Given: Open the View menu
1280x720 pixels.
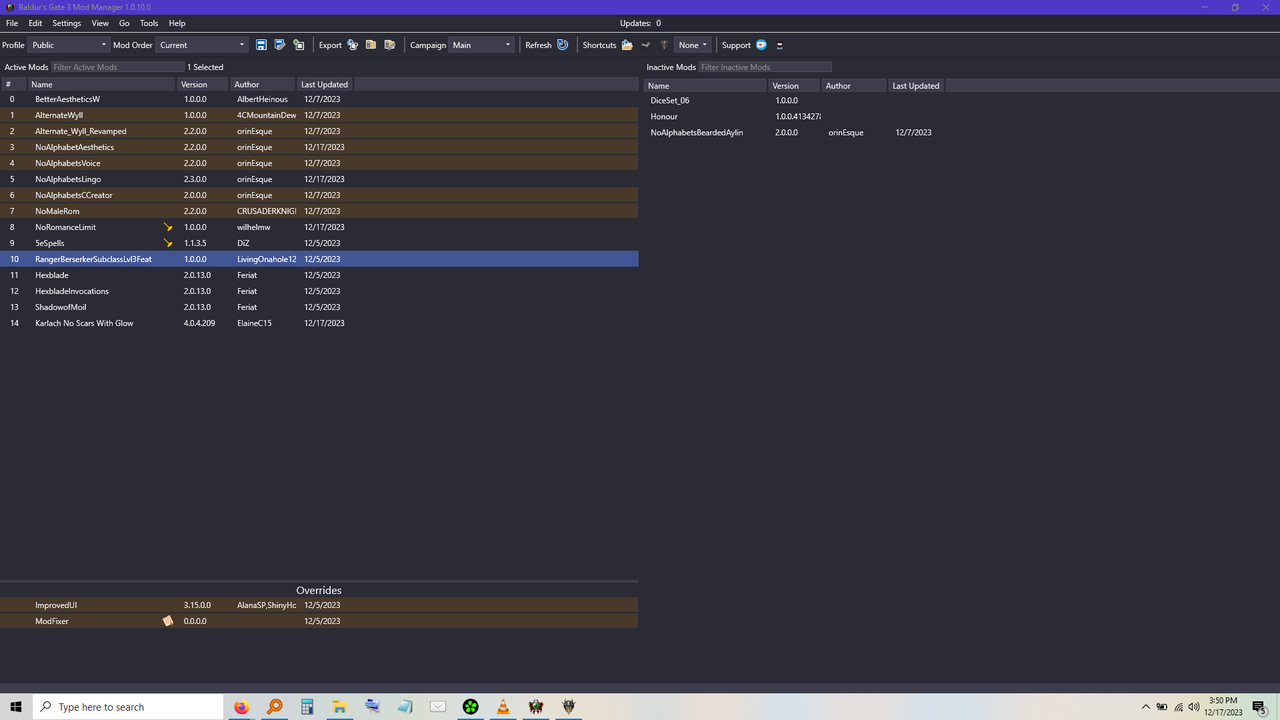Looking at the screenshot, I should pyautogui.click(x=100, y=23).
